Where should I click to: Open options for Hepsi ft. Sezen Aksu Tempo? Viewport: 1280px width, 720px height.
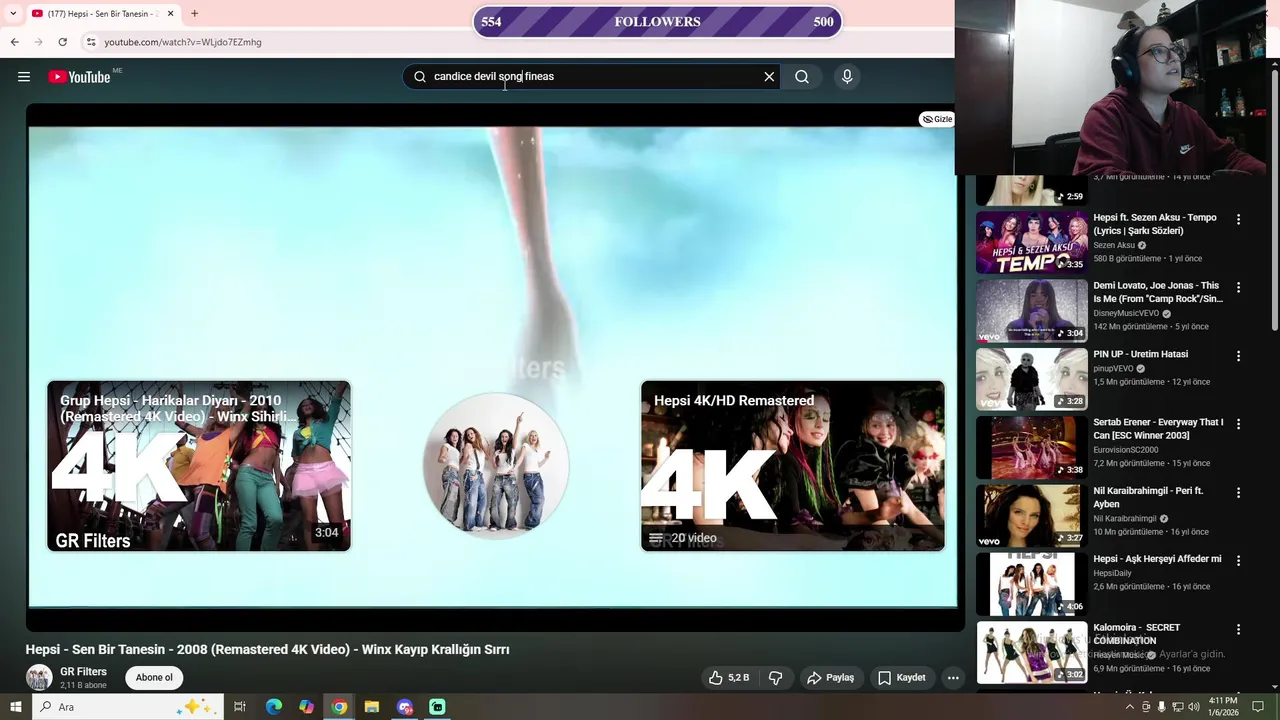tap(1238, 219)
